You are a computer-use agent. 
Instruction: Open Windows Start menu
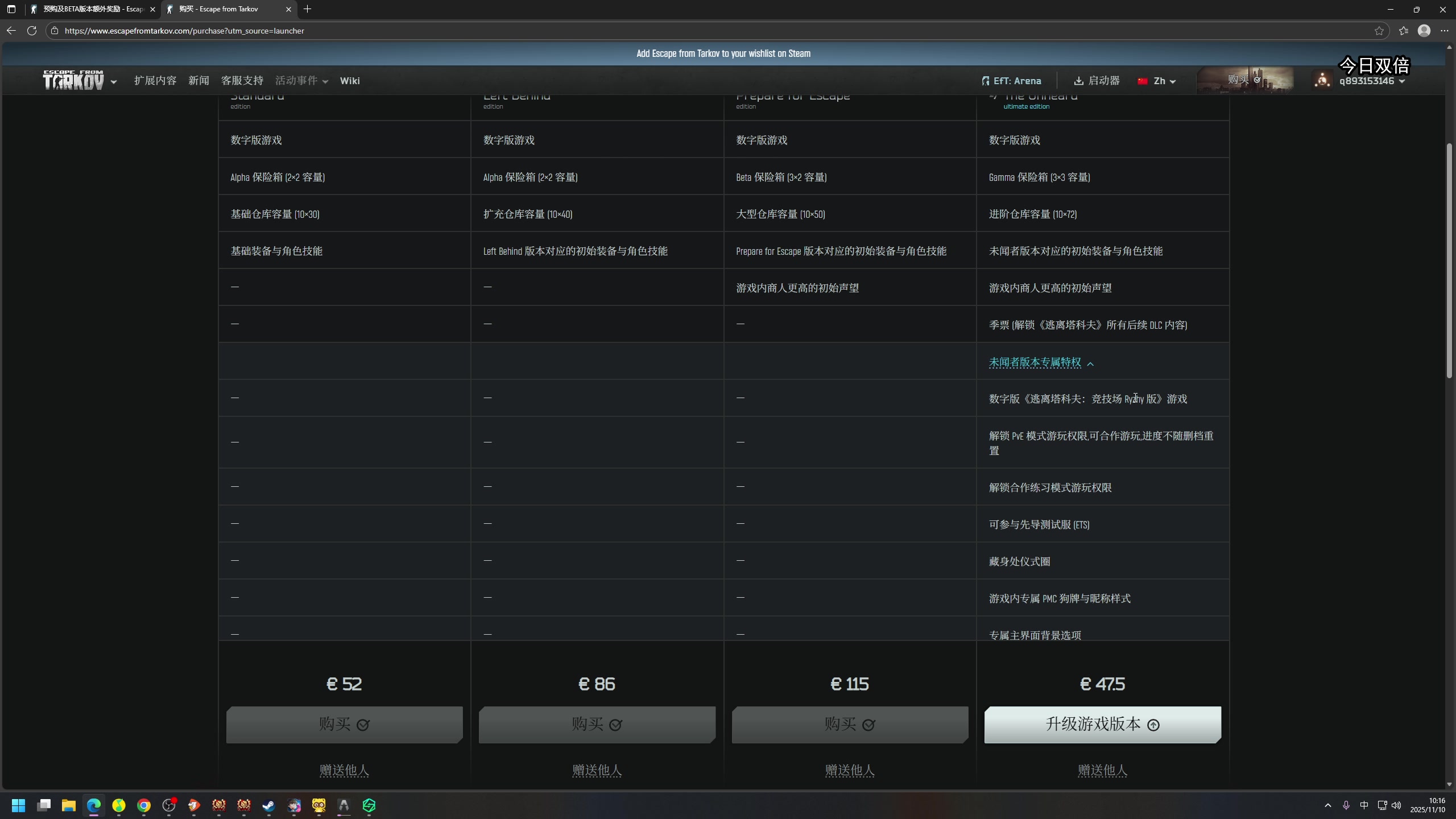point(18,805)
